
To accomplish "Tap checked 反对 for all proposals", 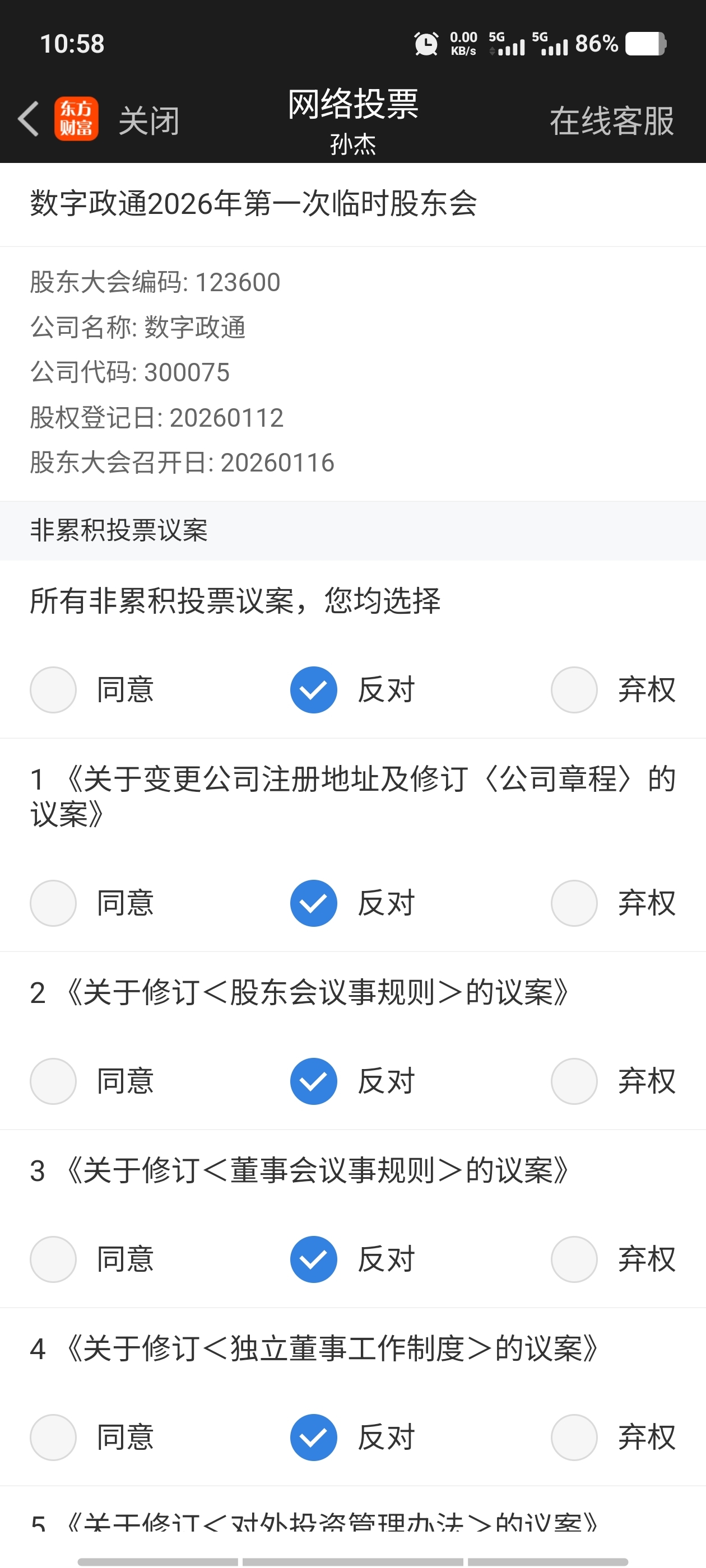I will point(314,690).
